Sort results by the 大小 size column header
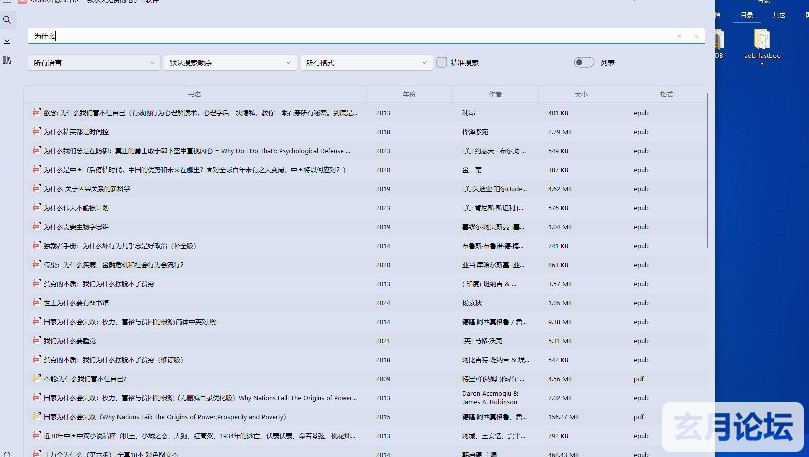Viewport: 809px width, 457px height. pos(581,94)
